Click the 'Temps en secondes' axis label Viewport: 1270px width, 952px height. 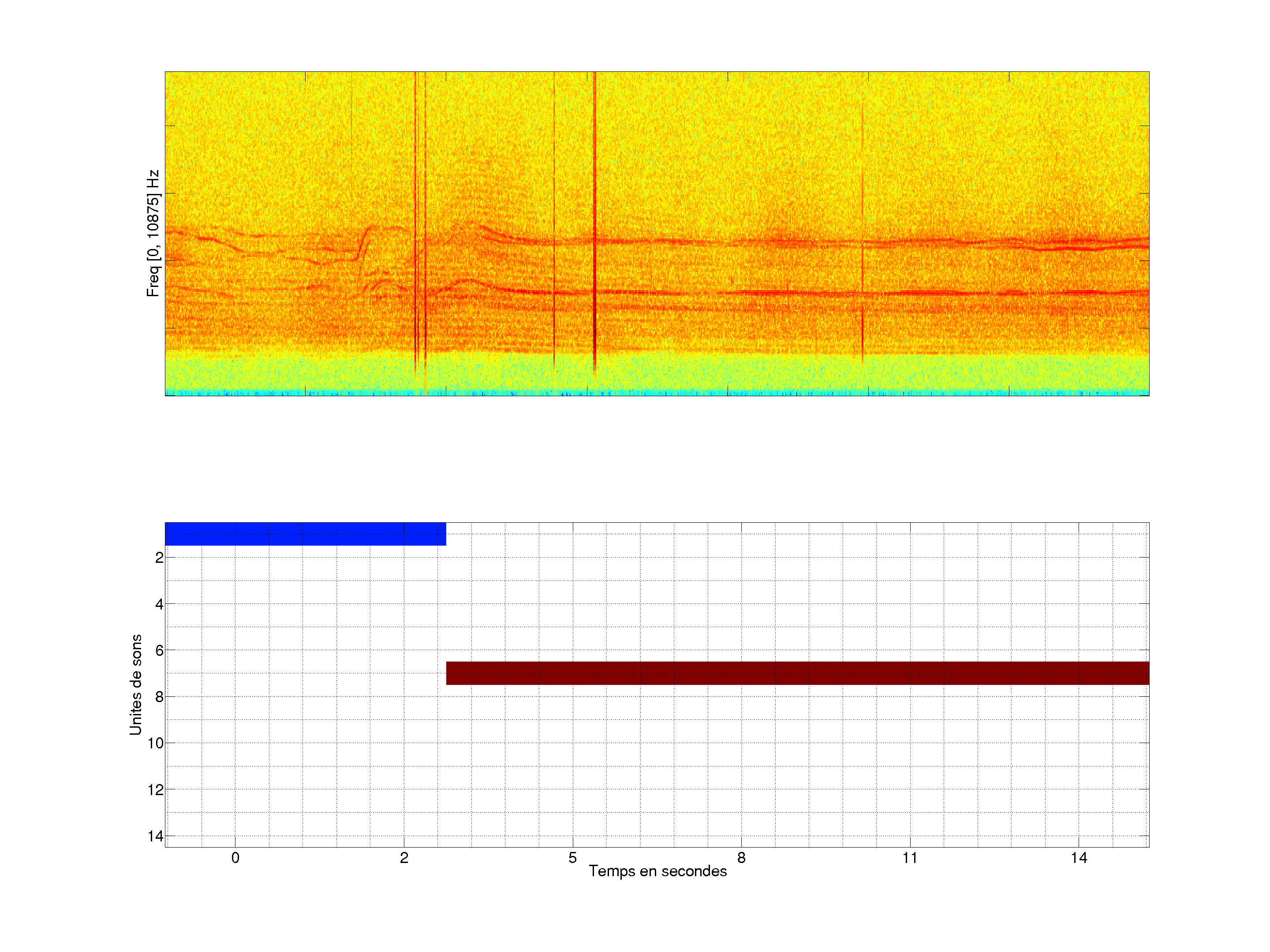657,871
